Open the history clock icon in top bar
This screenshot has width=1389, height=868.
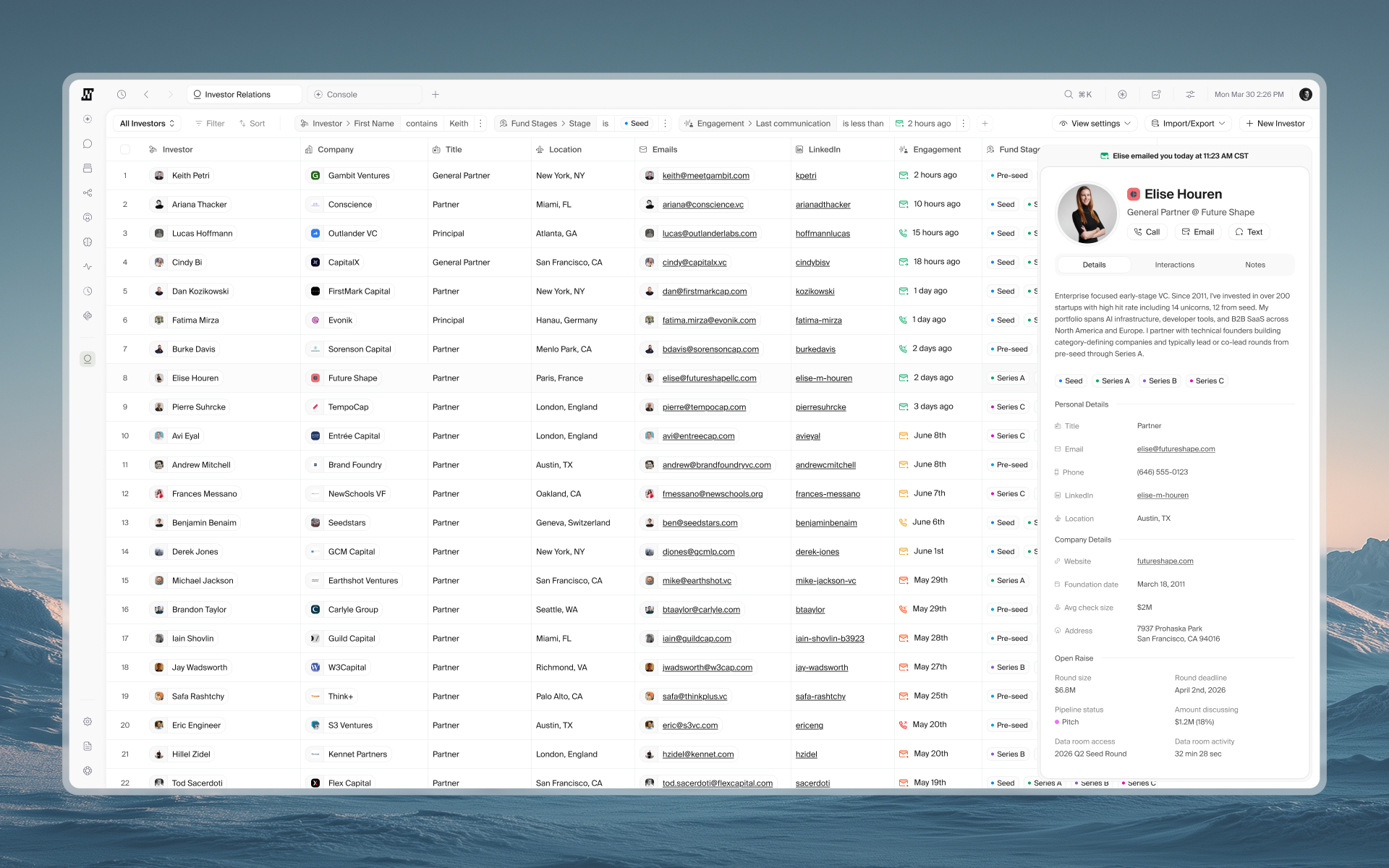click(122, 94)
